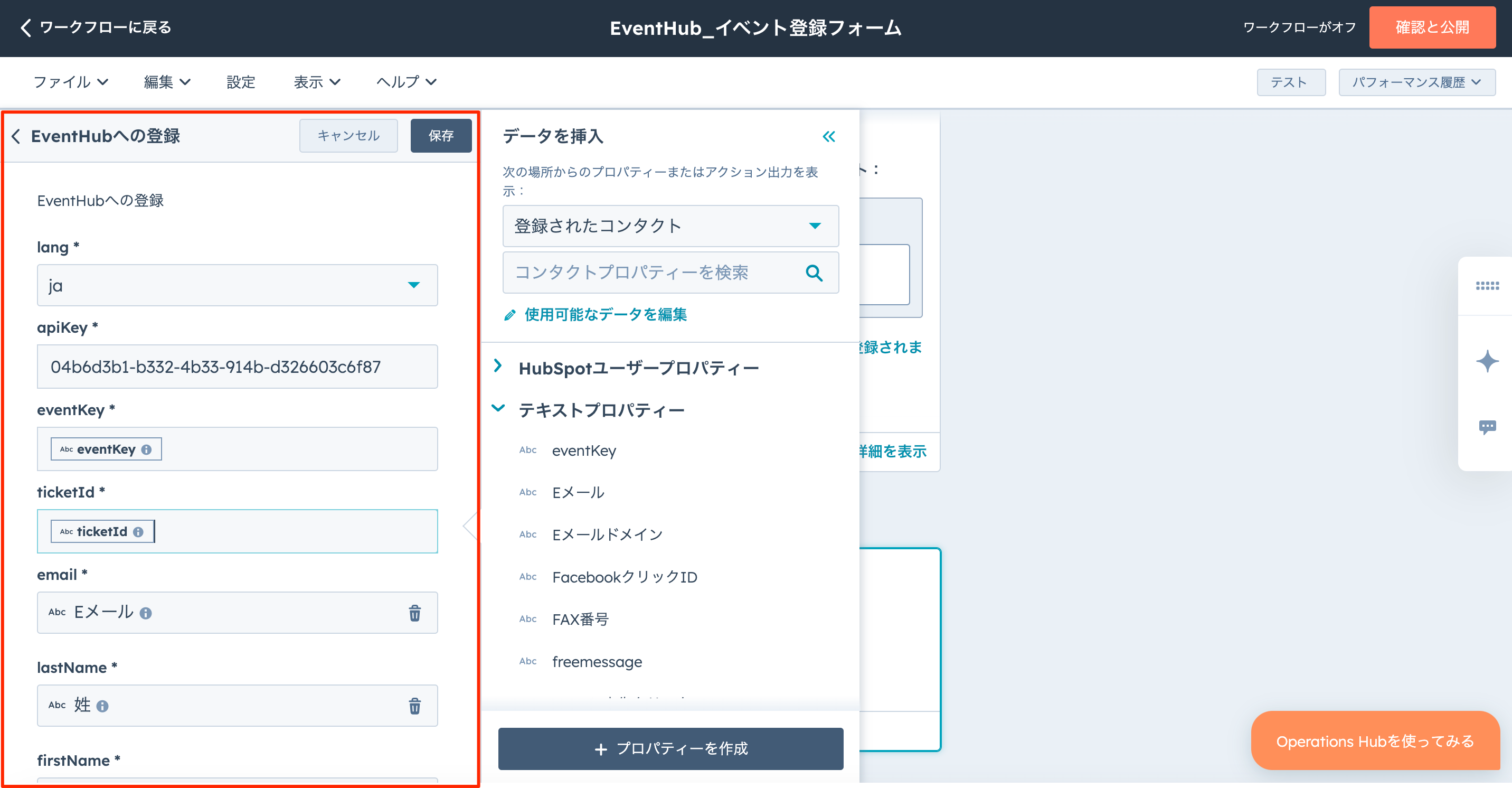This screenshot has width=1512, height=788.
Task: Open the パフォーマンス履歴 dropdown
Action: (1416, 82)
